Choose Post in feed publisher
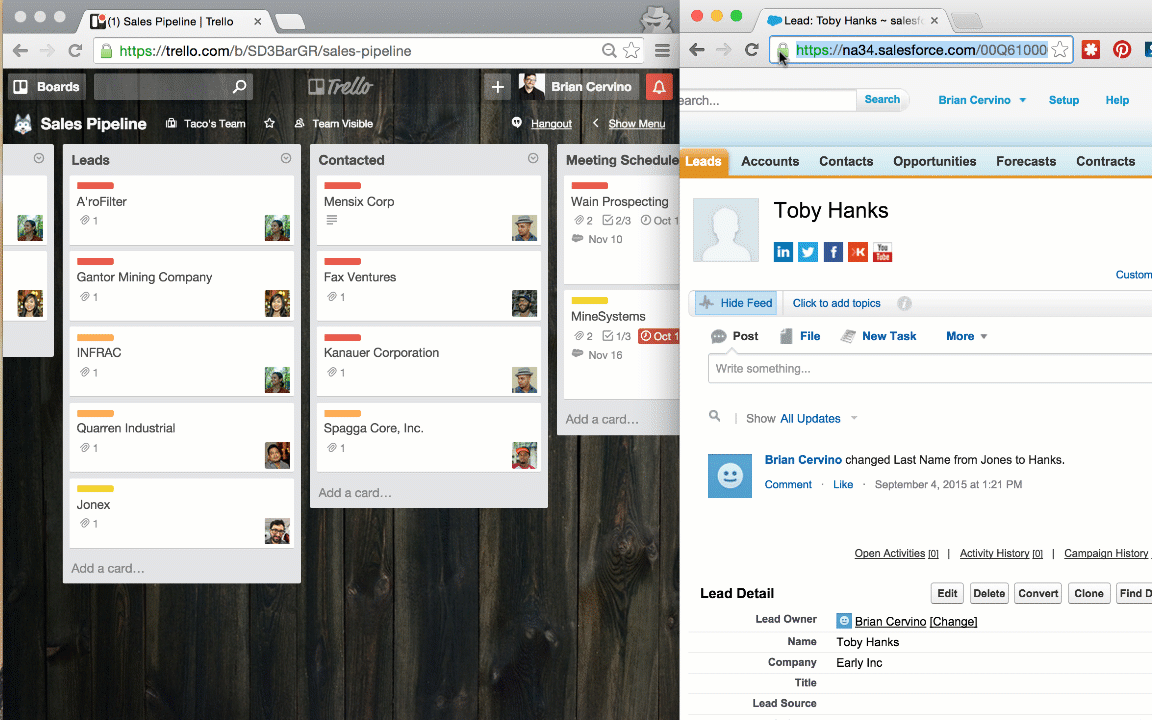This screenshot has width=1152, height=720. coord(735,336)
